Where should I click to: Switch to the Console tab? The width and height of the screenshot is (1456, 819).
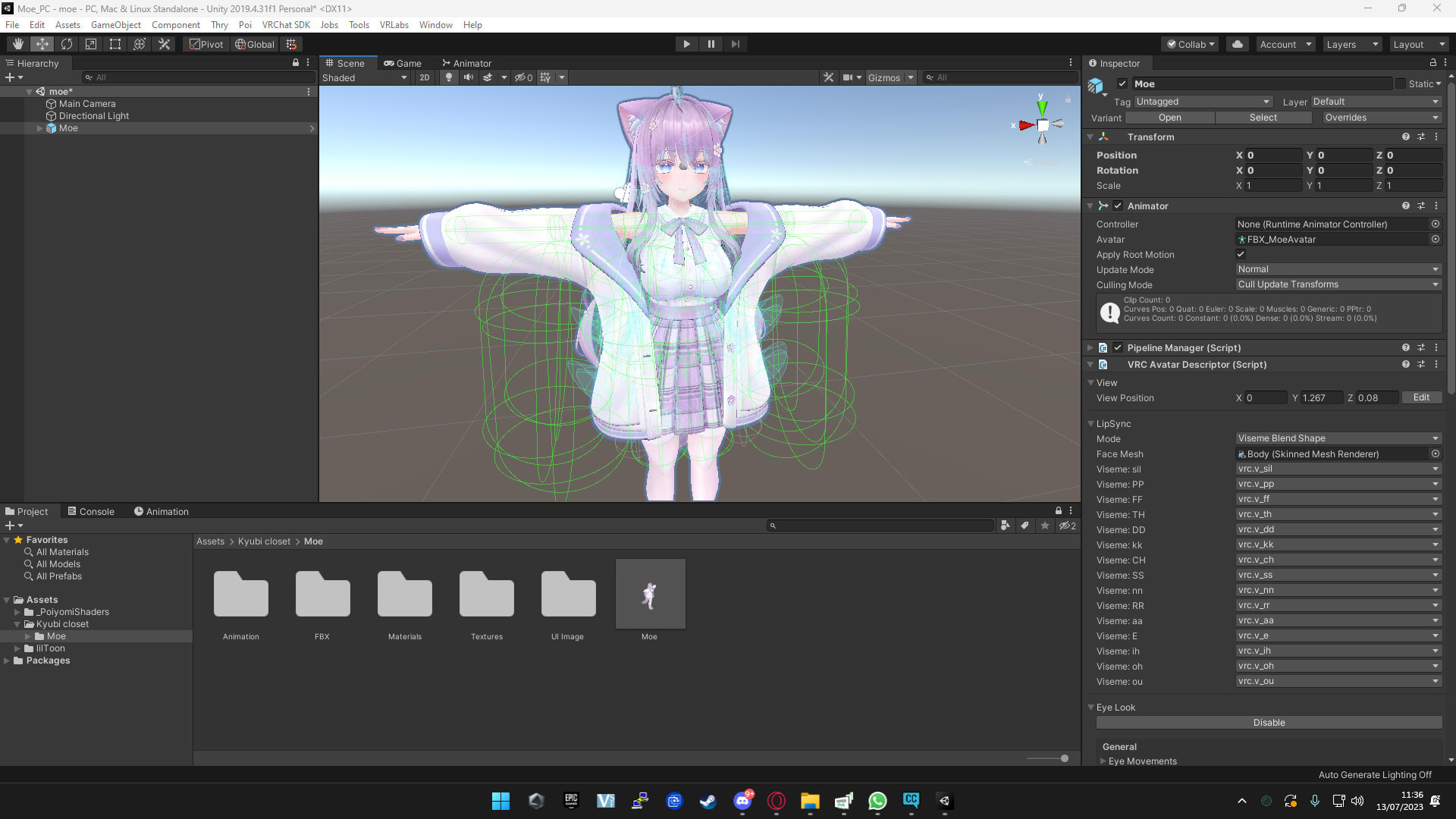coord(91,512)
